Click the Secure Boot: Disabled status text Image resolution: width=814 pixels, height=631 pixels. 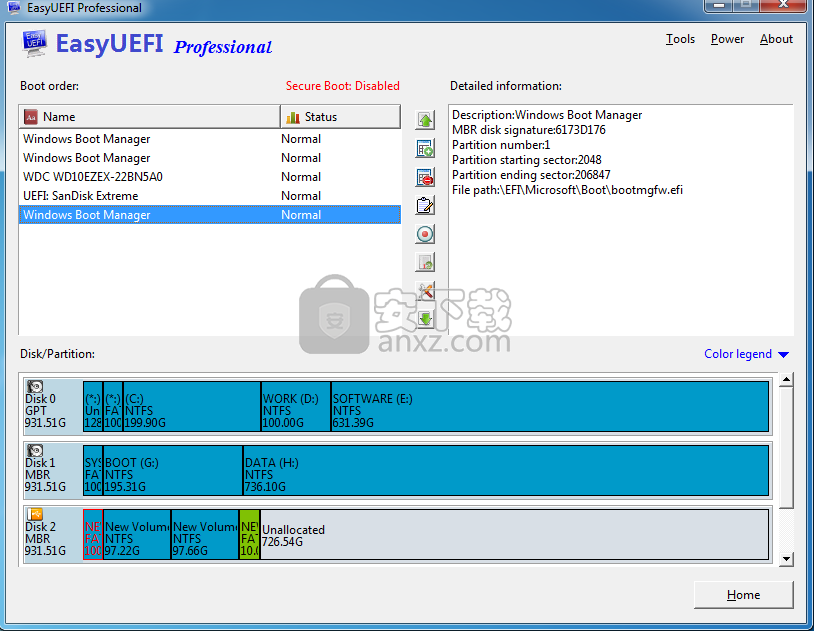pyautogui.click(x=343, y=86)
